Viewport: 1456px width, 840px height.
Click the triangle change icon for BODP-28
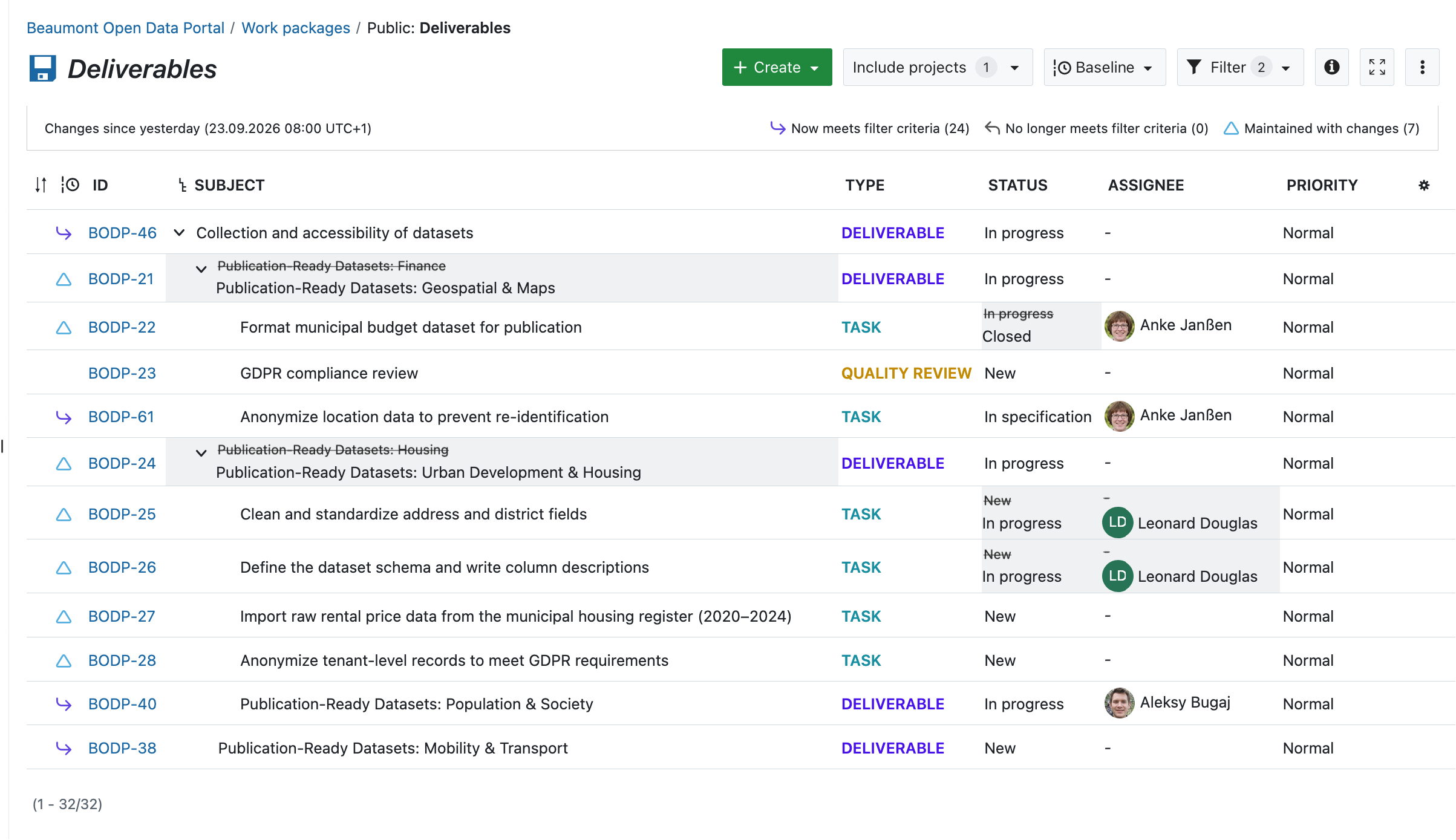click(64, 661)
